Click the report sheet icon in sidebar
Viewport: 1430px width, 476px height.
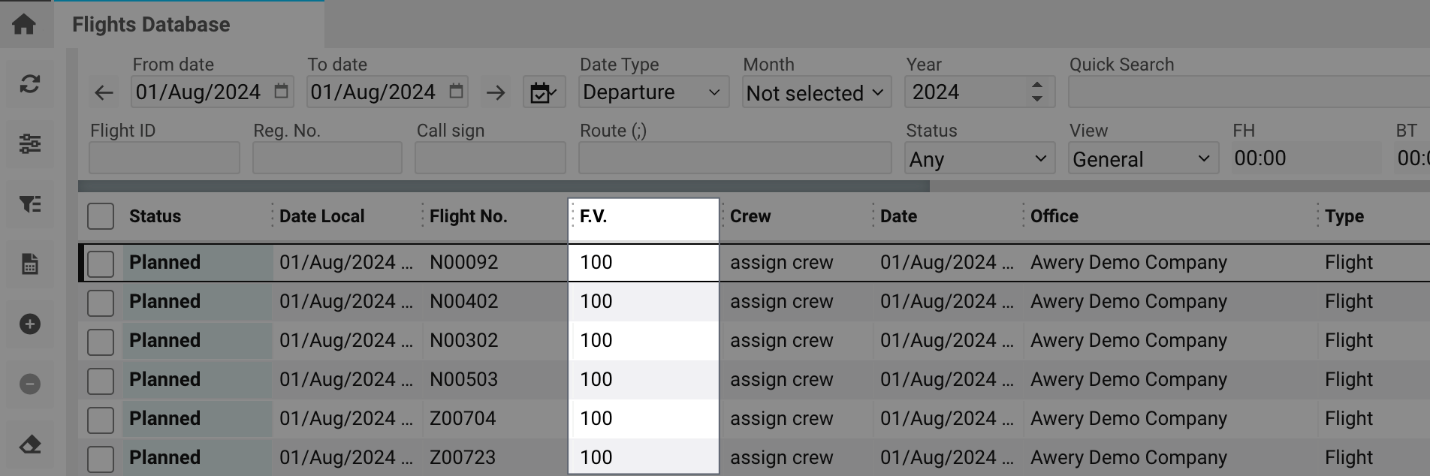(30, 264)
